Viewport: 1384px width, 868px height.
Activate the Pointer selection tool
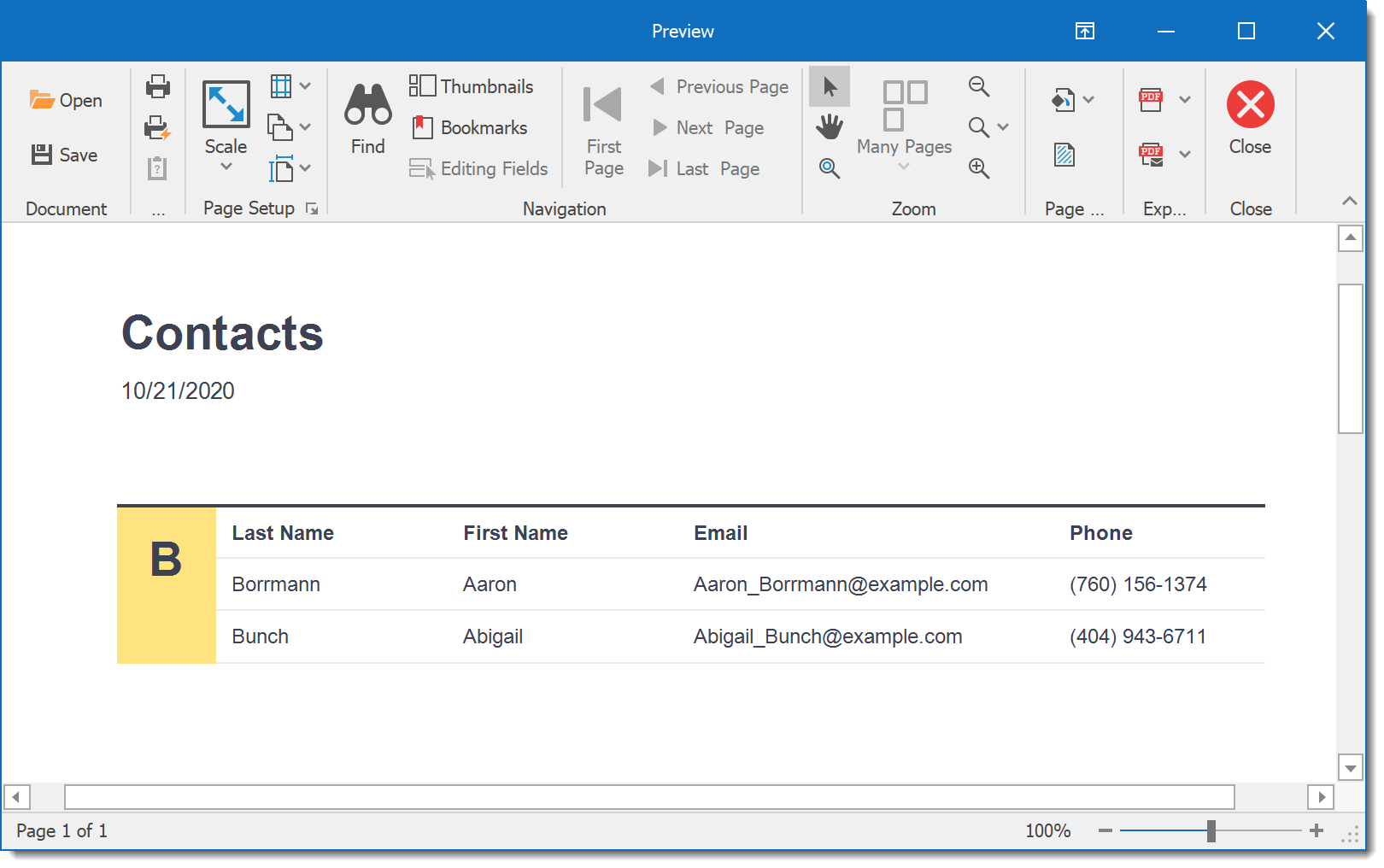pos(829,86)
